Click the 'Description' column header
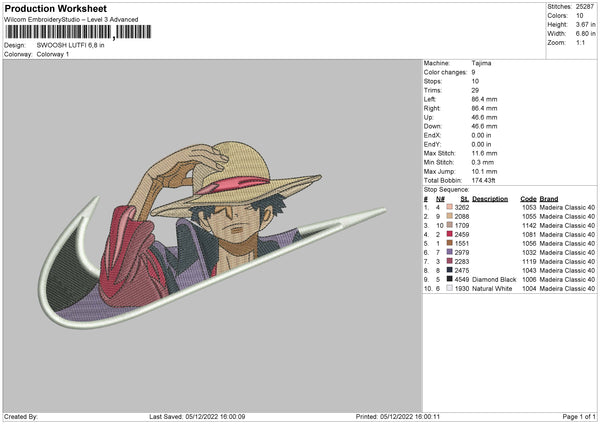 tap(490, 199)
